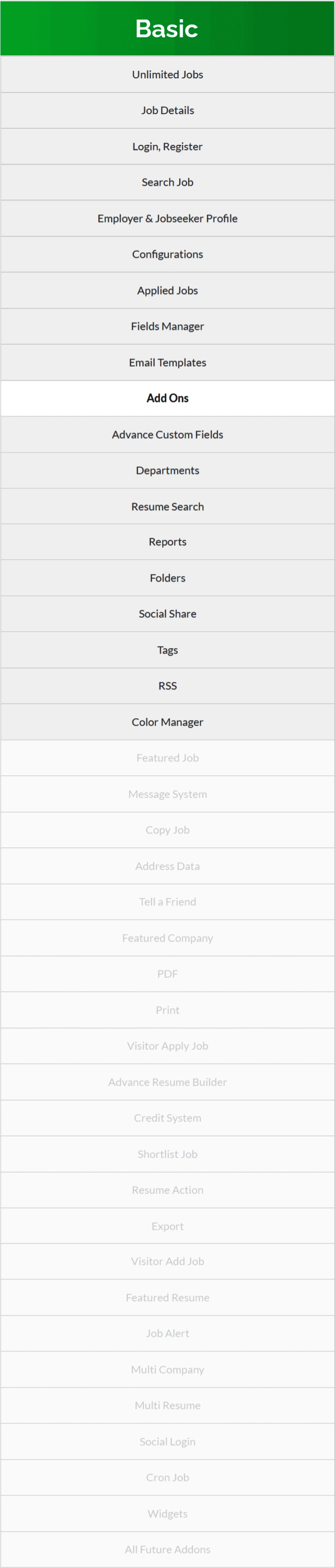This screenshot has height=1568, width=335.
Task: Click the All Future Addons row
Action: coord(167,1549)
